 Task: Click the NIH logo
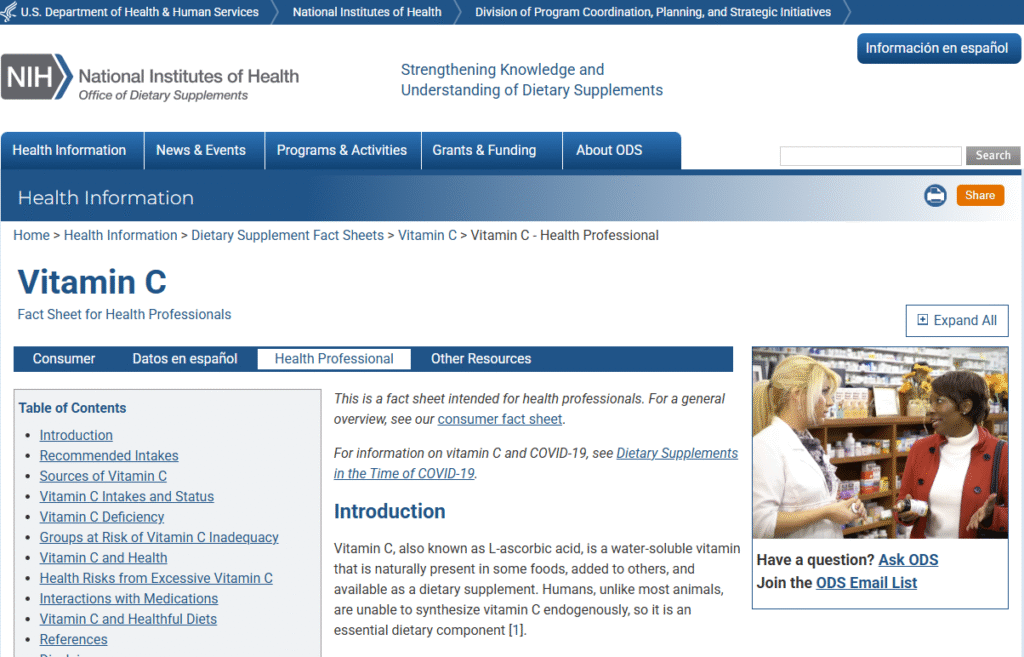click(x=37, y=77)
